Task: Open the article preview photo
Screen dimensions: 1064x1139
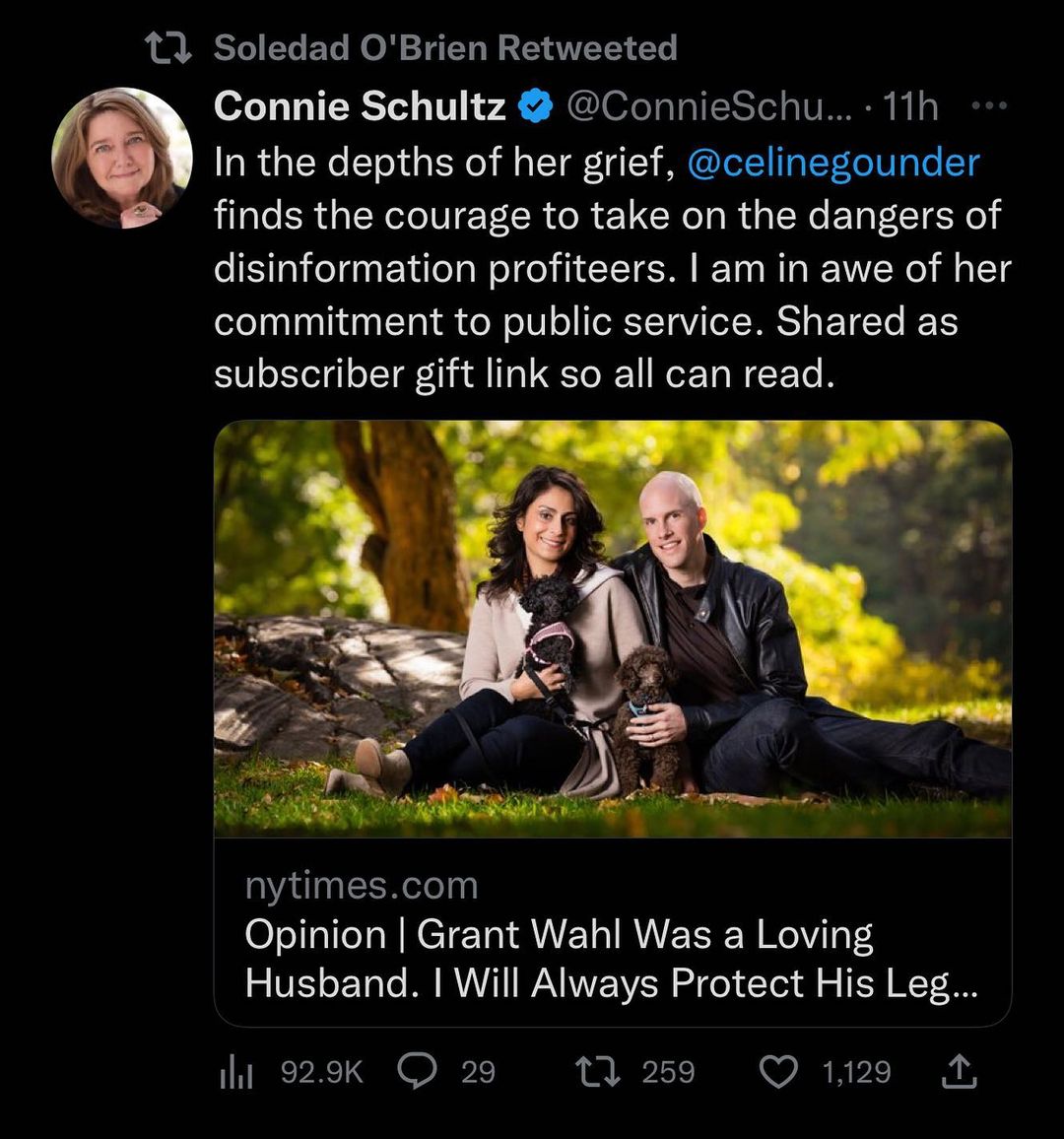Action: coord(613,629)
